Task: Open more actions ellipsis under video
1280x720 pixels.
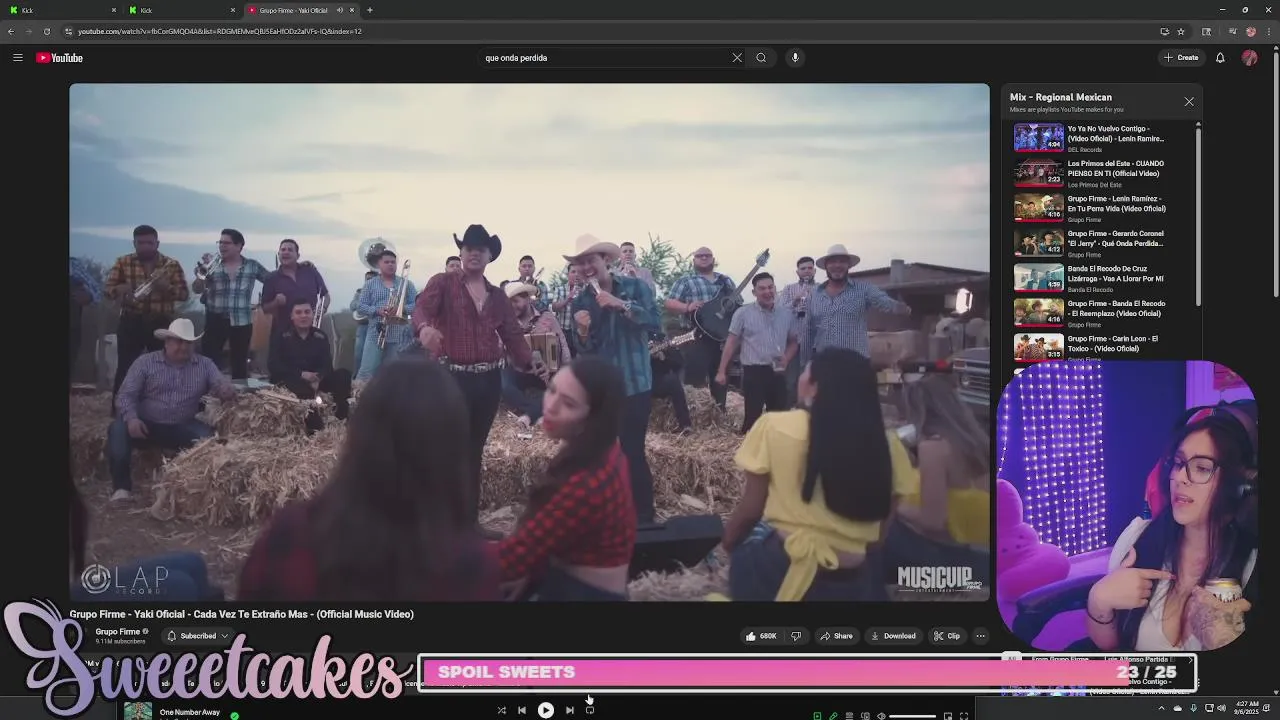Action: (x=980, y=636)
